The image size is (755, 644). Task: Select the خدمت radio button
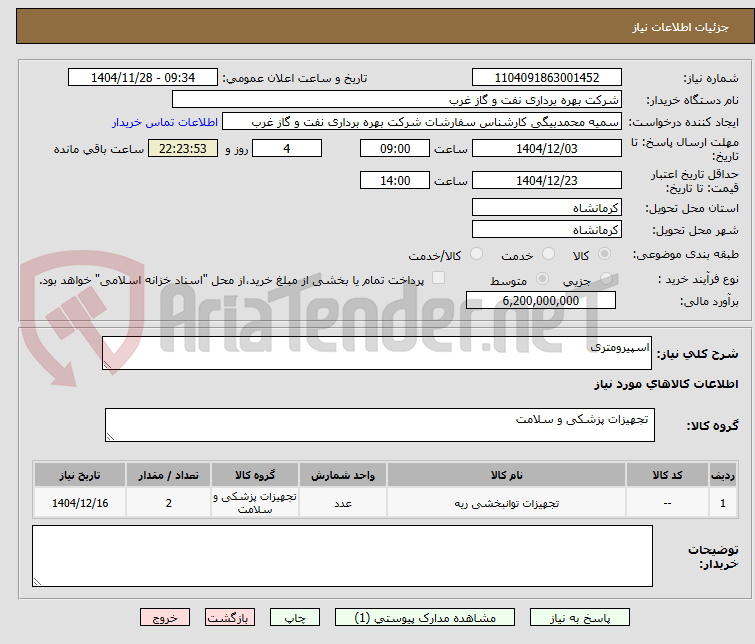tap(548, 254)
